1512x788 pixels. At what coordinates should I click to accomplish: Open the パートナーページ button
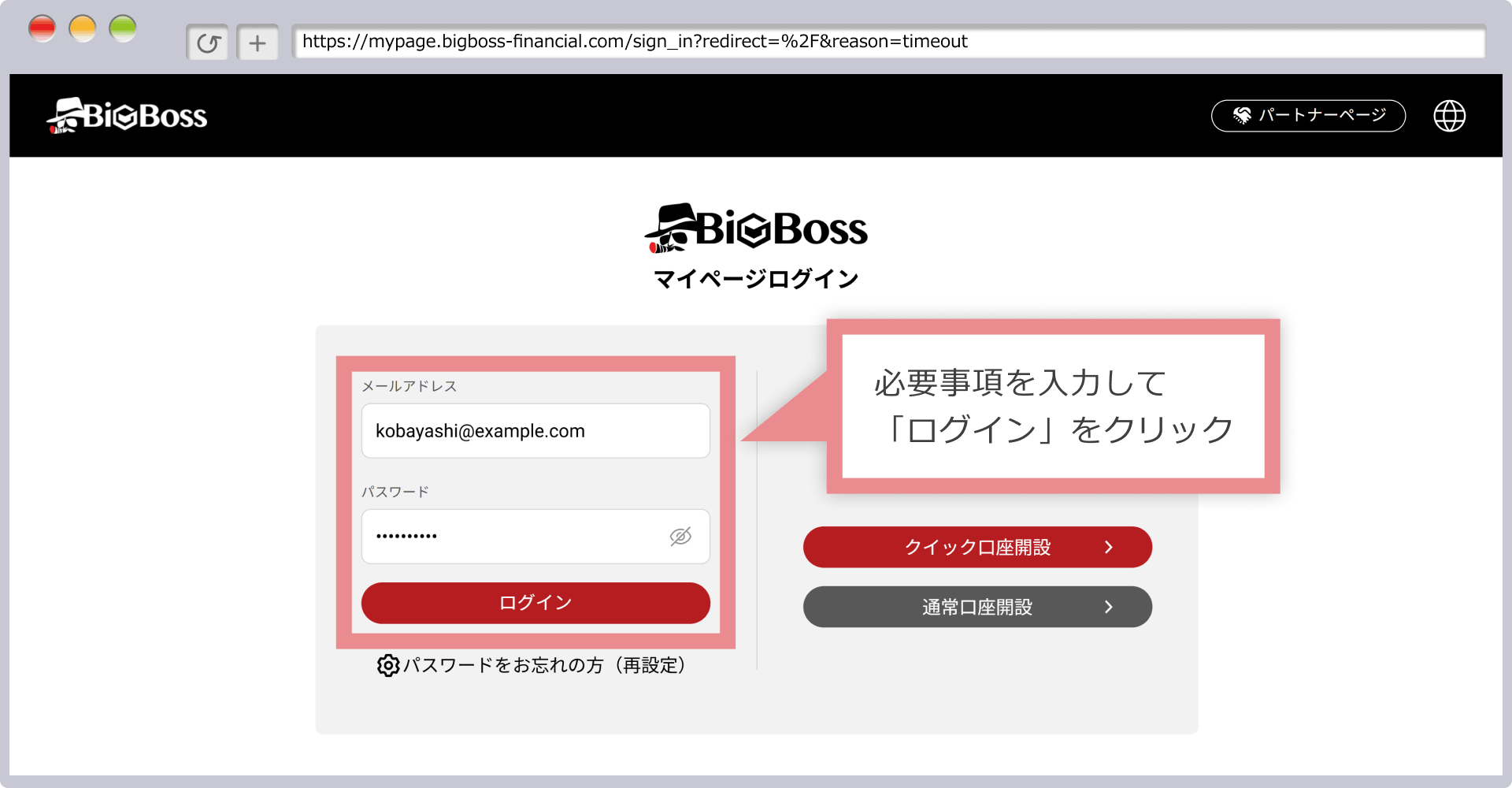click(1308, 116)
